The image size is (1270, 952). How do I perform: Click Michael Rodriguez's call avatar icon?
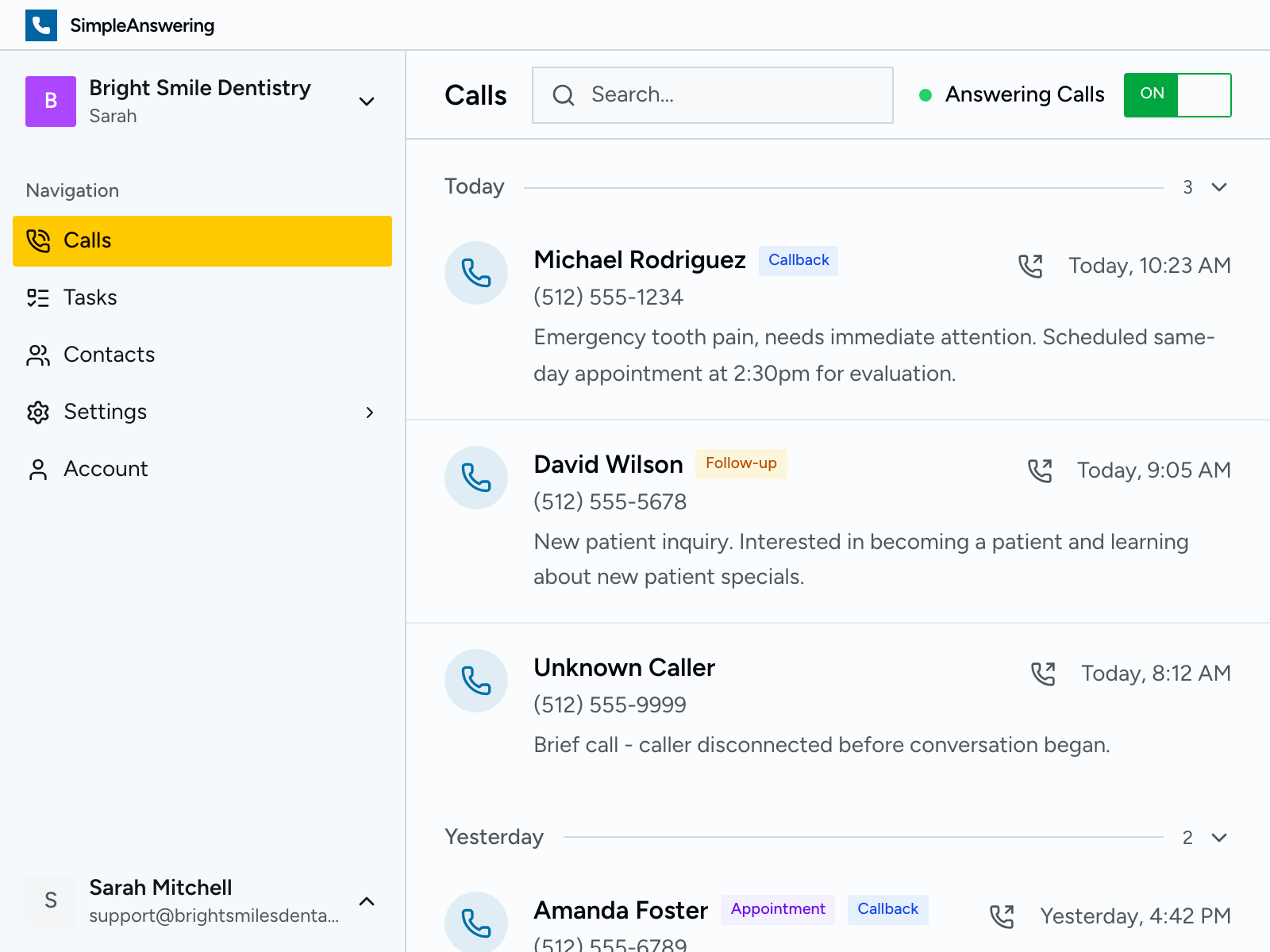coord(476,272)
